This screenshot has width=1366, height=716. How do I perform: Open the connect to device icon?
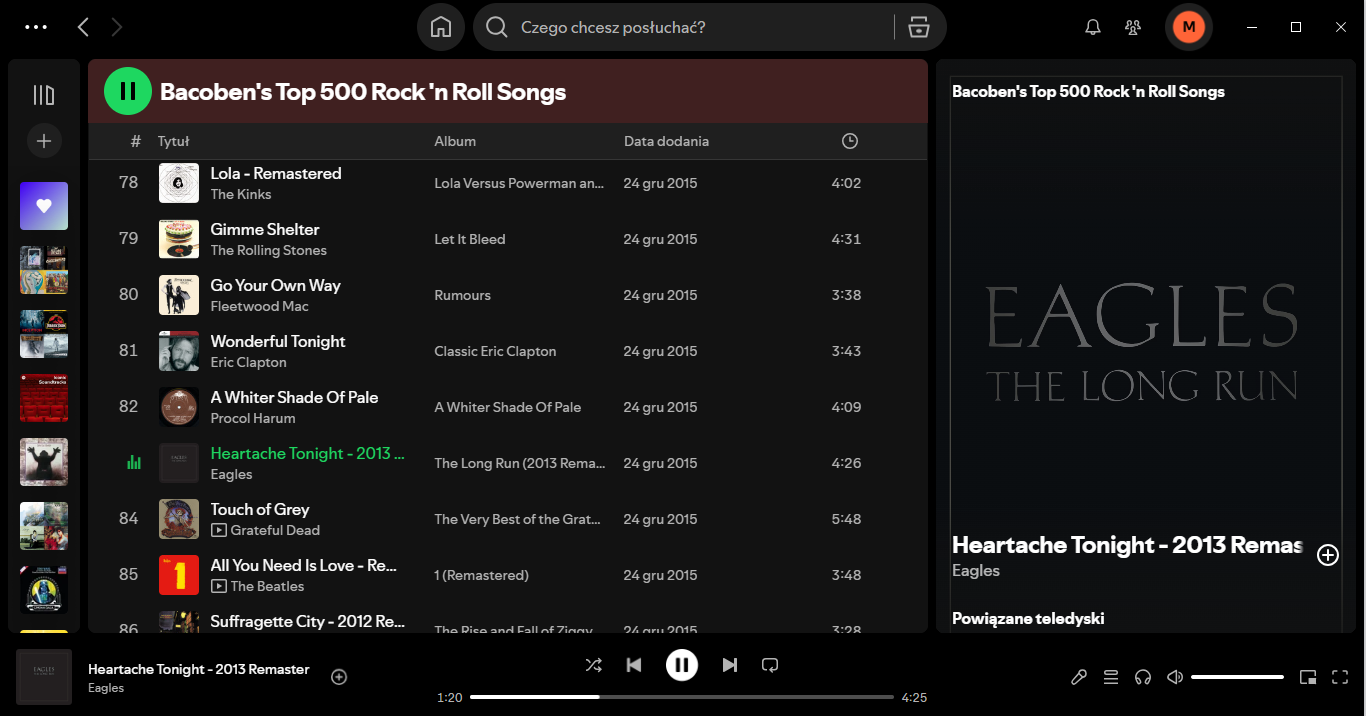point(1143,677)
